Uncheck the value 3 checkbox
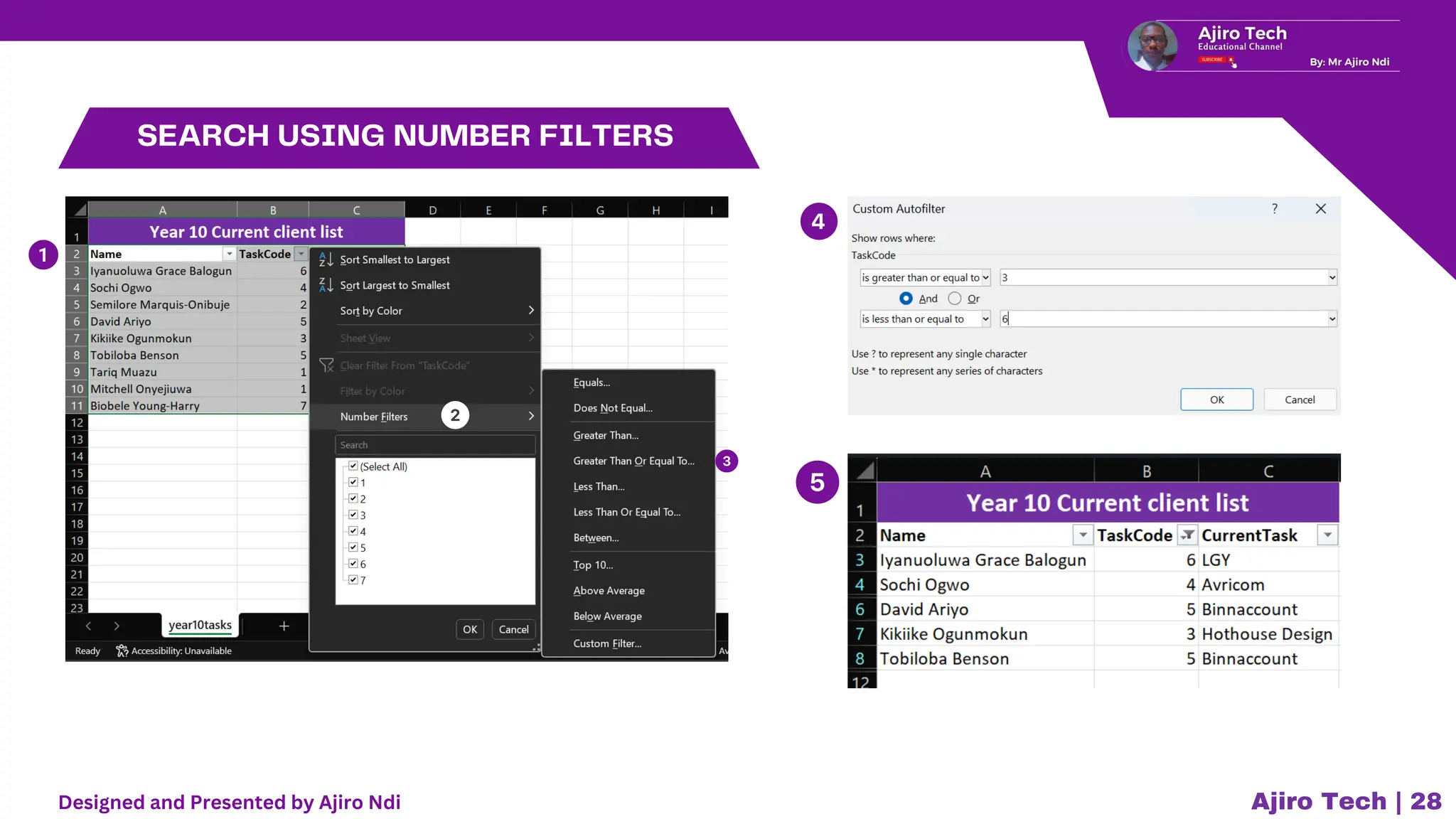 tap(353, 515)
